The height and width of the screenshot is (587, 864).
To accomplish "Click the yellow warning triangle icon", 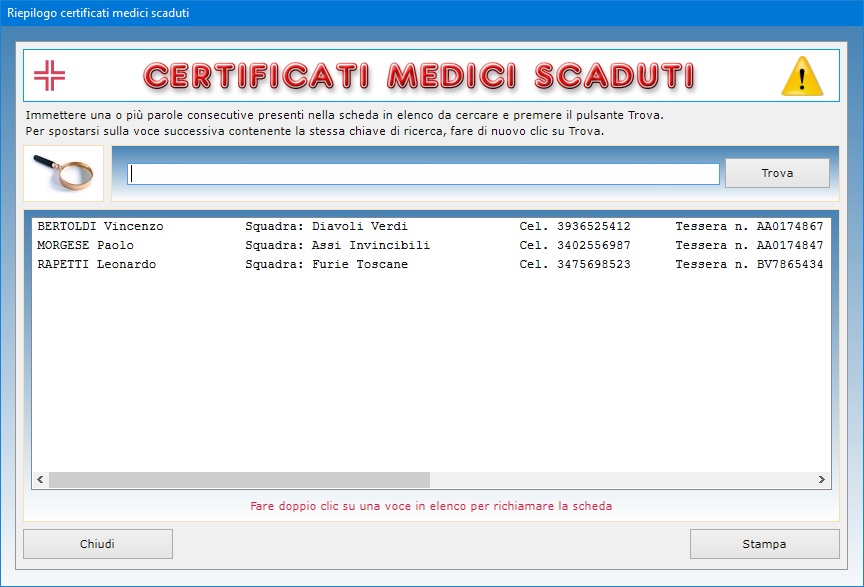I will coord(802,76).
